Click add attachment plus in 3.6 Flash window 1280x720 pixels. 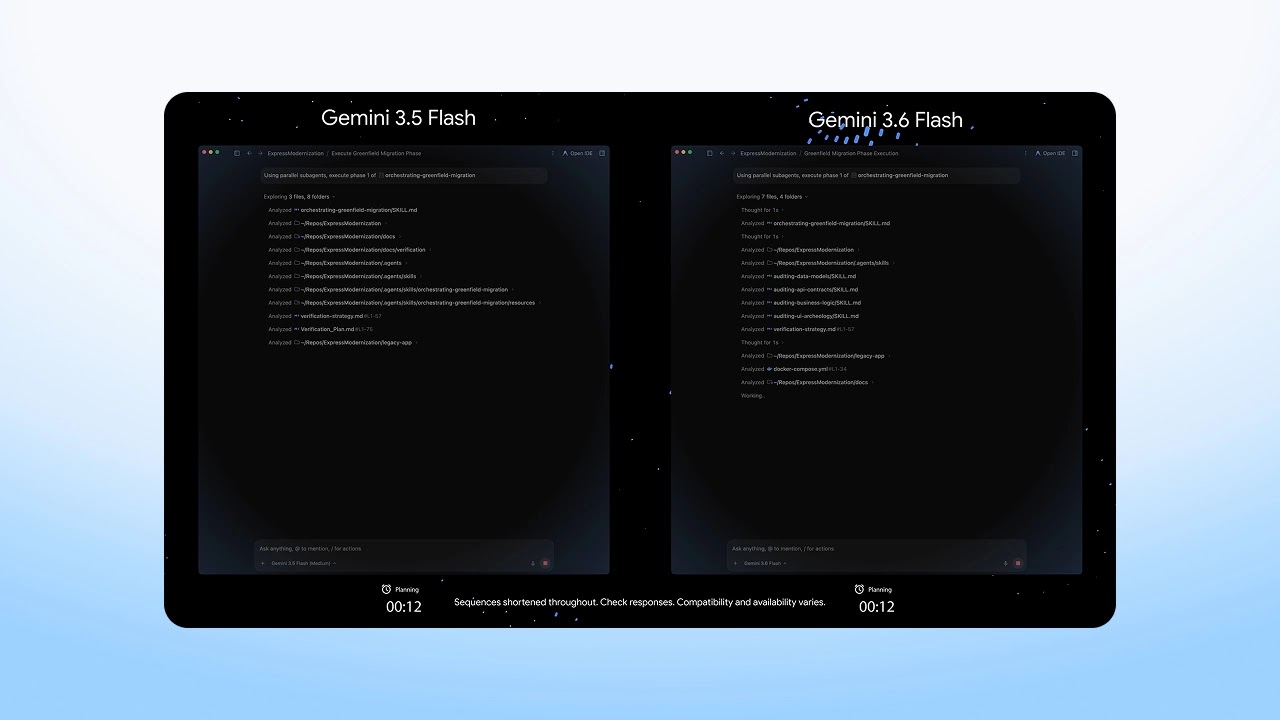pos(736,563)
